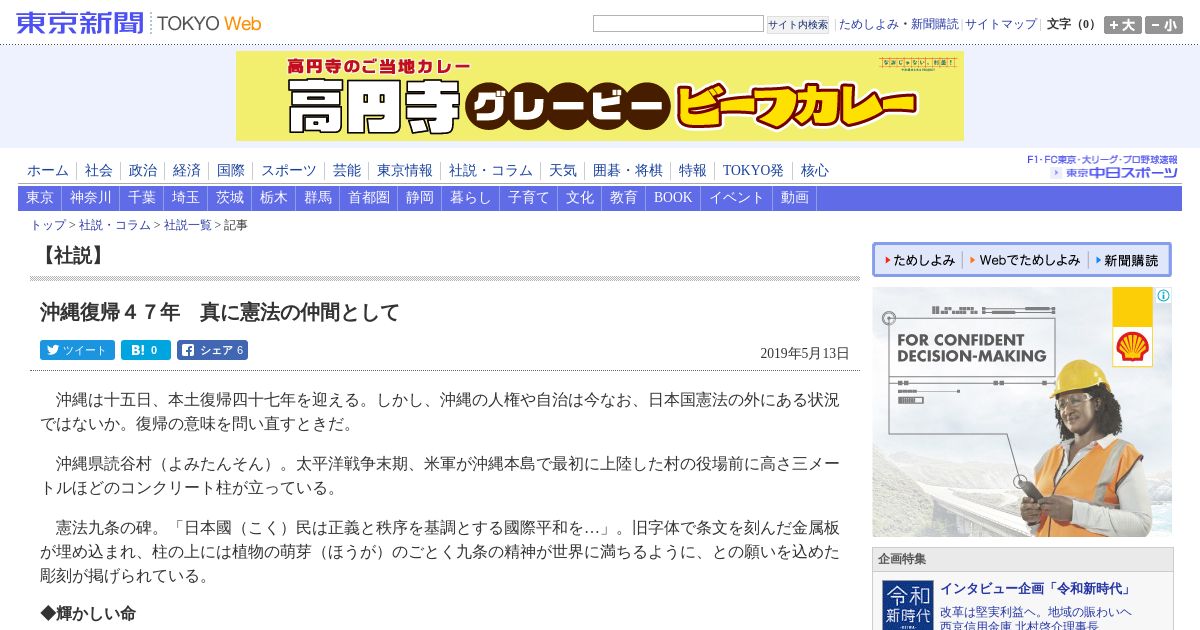Open the 経済 section

coord(187,170)
